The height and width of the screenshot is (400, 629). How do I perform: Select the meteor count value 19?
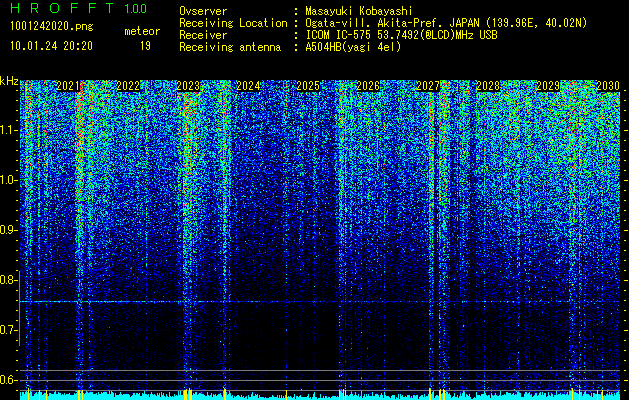pos(145,46)
